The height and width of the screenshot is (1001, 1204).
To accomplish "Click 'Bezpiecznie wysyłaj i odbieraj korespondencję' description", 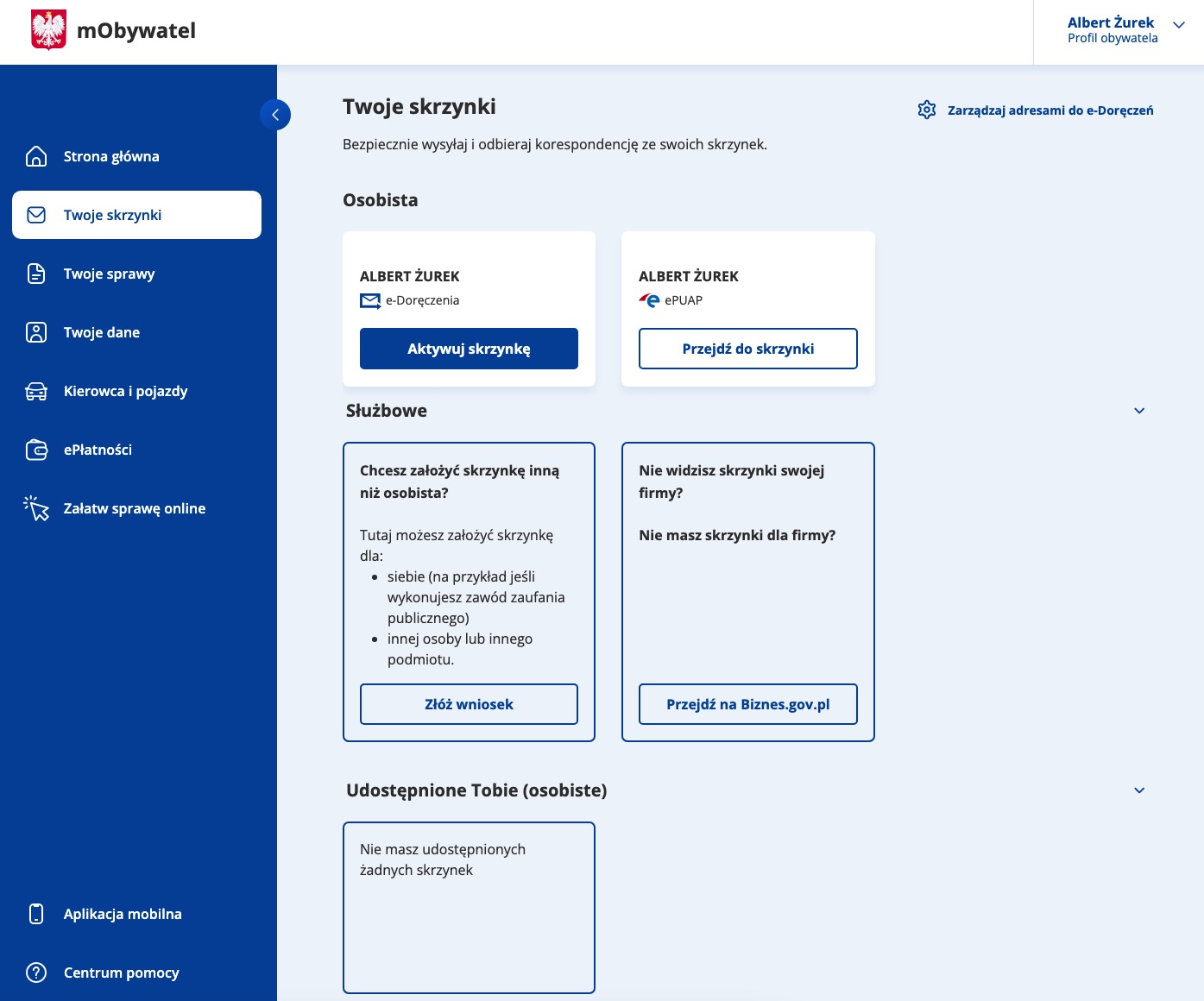I will pos(555,144).
